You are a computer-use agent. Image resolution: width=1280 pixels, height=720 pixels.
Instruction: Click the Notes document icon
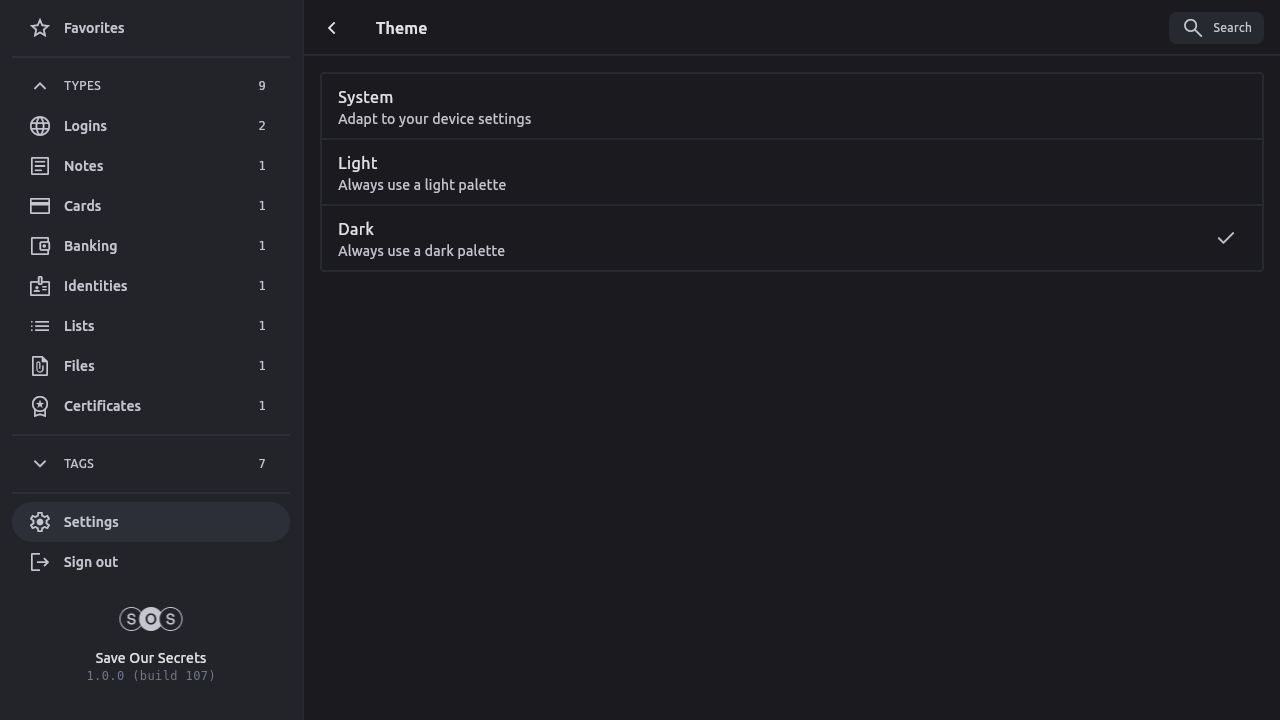[40, 166]
